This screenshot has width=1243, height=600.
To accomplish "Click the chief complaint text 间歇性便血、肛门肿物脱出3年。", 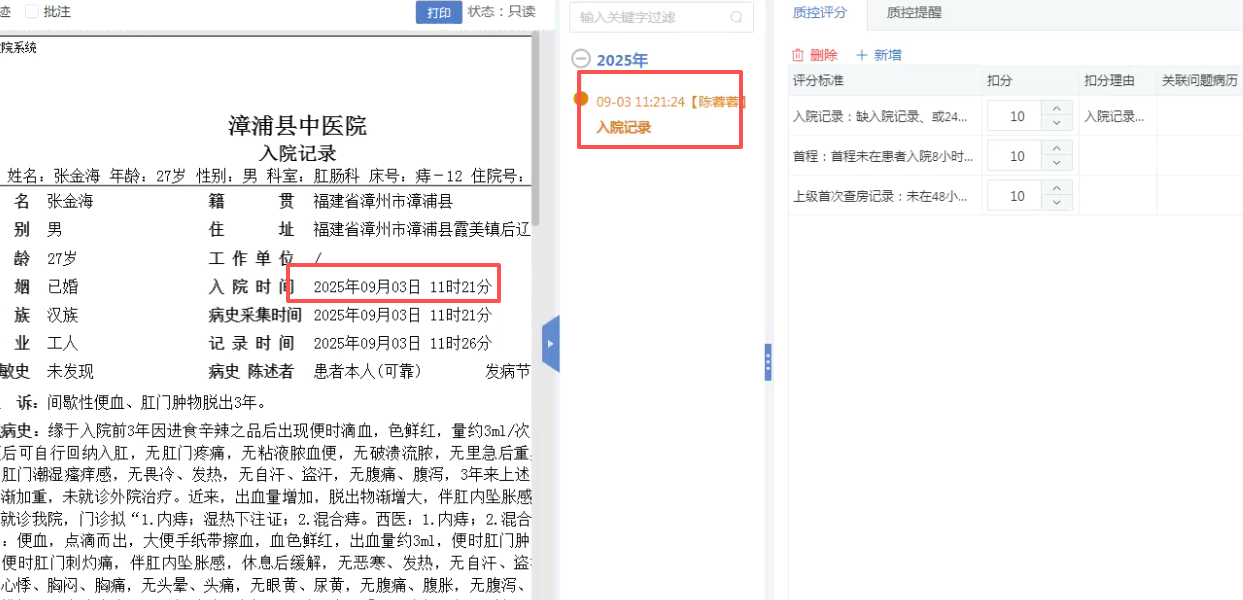I will pyautogui.click(x=157, y=403).
